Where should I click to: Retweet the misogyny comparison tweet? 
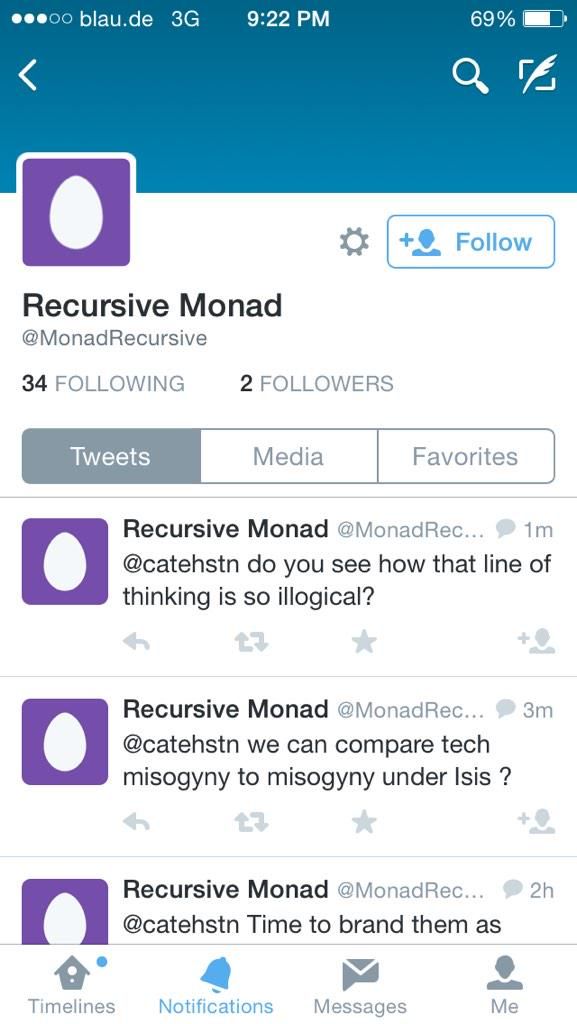(x=251, y=820)
